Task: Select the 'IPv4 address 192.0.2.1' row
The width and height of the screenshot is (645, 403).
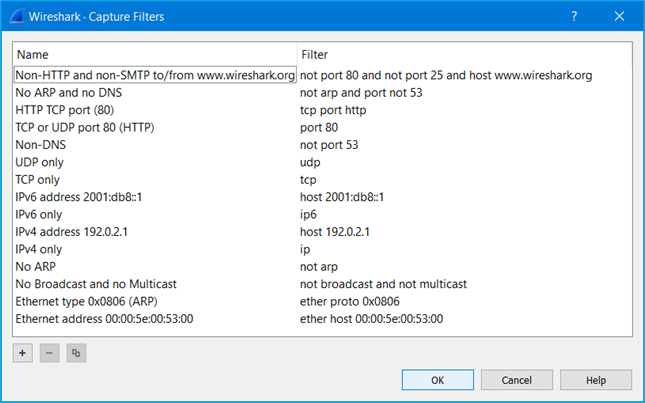Action: pos(322,232)
